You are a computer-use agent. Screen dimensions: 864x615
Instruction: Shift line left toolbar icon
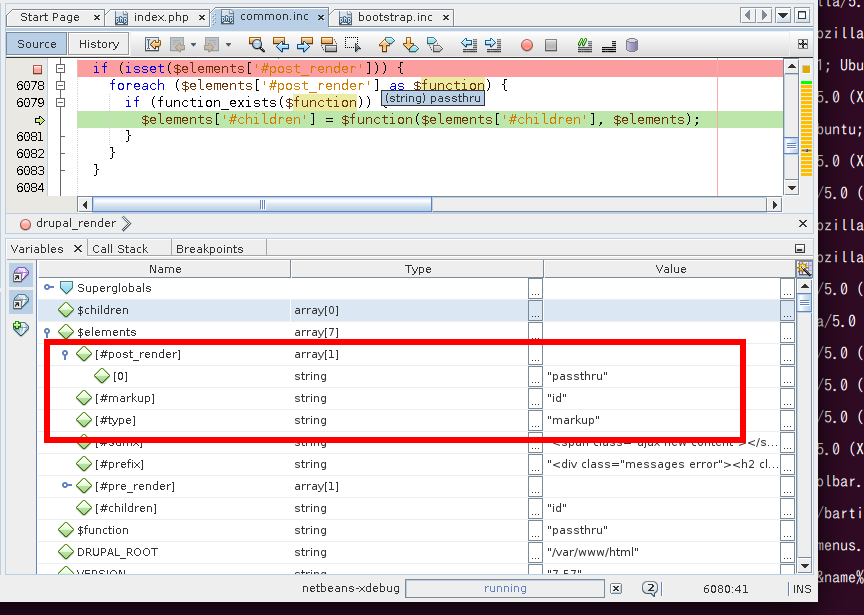469,45
